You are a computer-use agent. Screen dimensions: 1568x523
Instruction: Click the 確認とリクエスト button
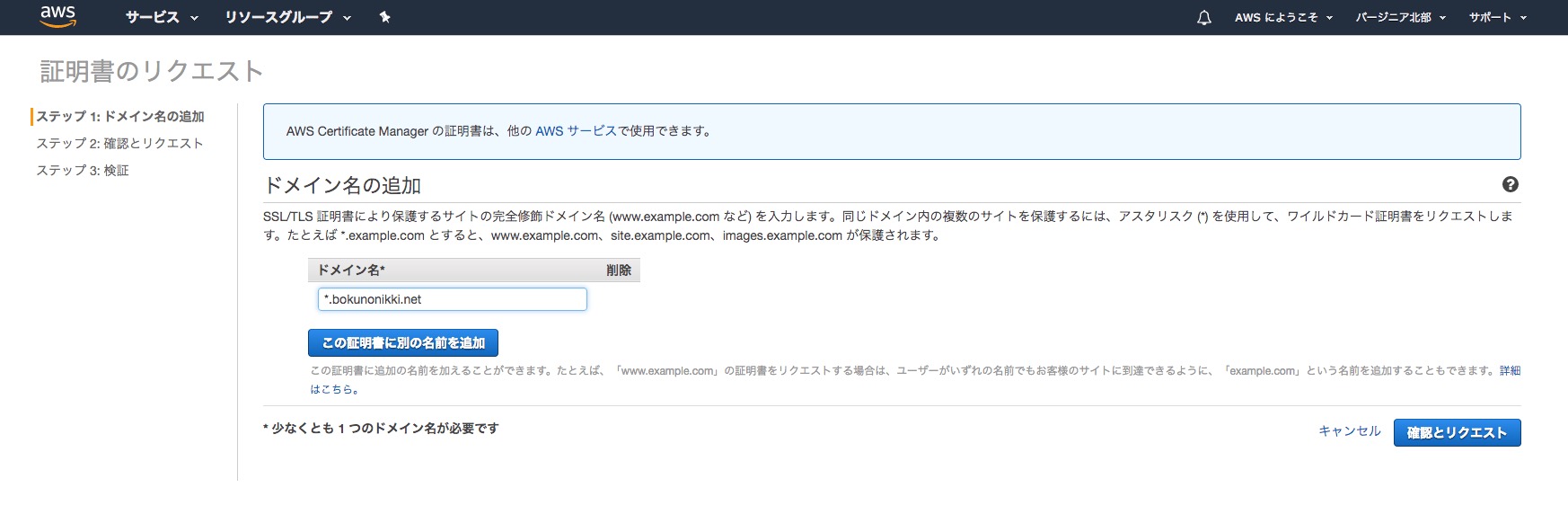[x=1457, y=432]
